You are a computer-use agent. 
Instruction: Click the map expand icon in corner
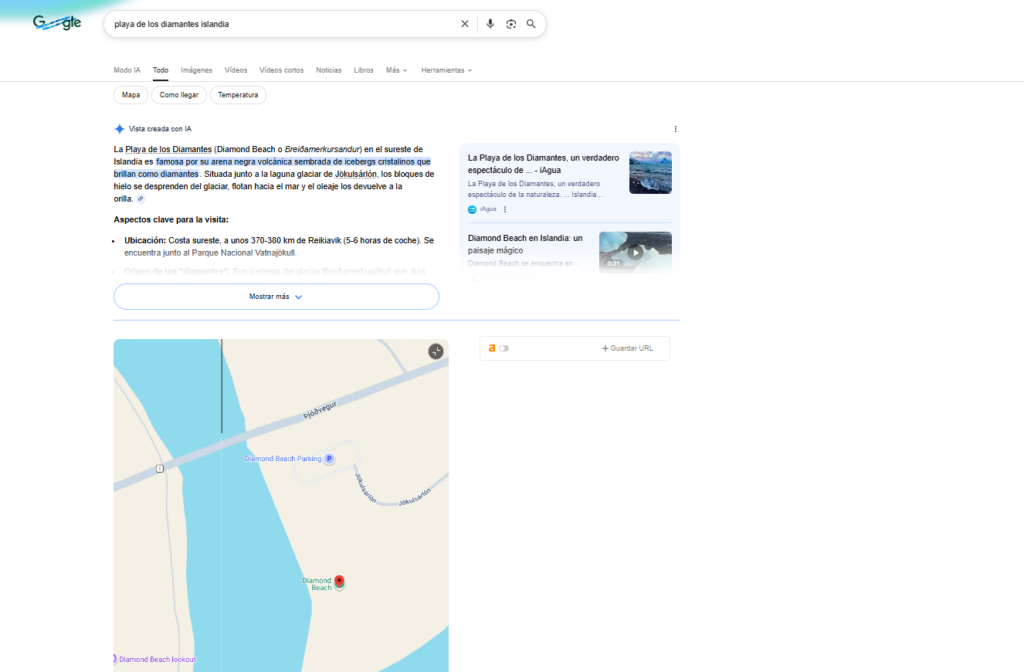pos(436,351)
